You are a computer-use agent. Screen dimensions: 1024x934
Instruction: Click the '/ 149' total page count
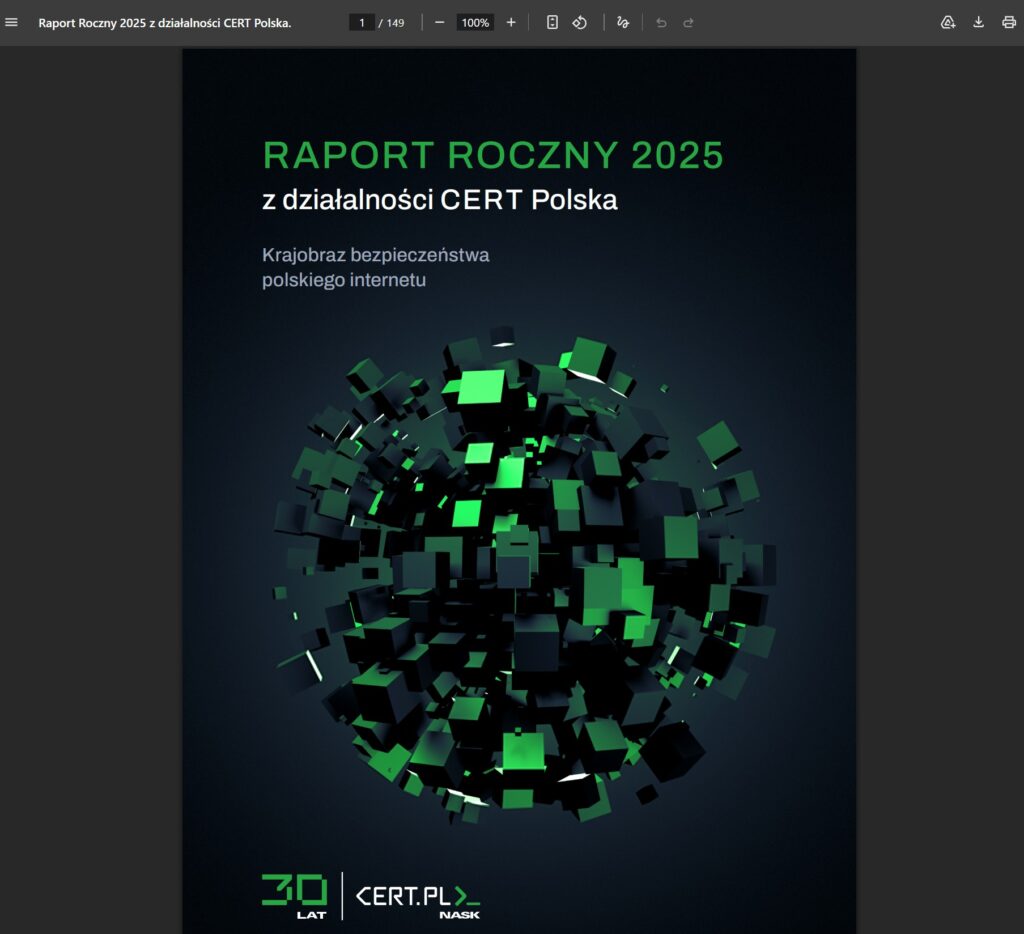click(x=392, y=23)
